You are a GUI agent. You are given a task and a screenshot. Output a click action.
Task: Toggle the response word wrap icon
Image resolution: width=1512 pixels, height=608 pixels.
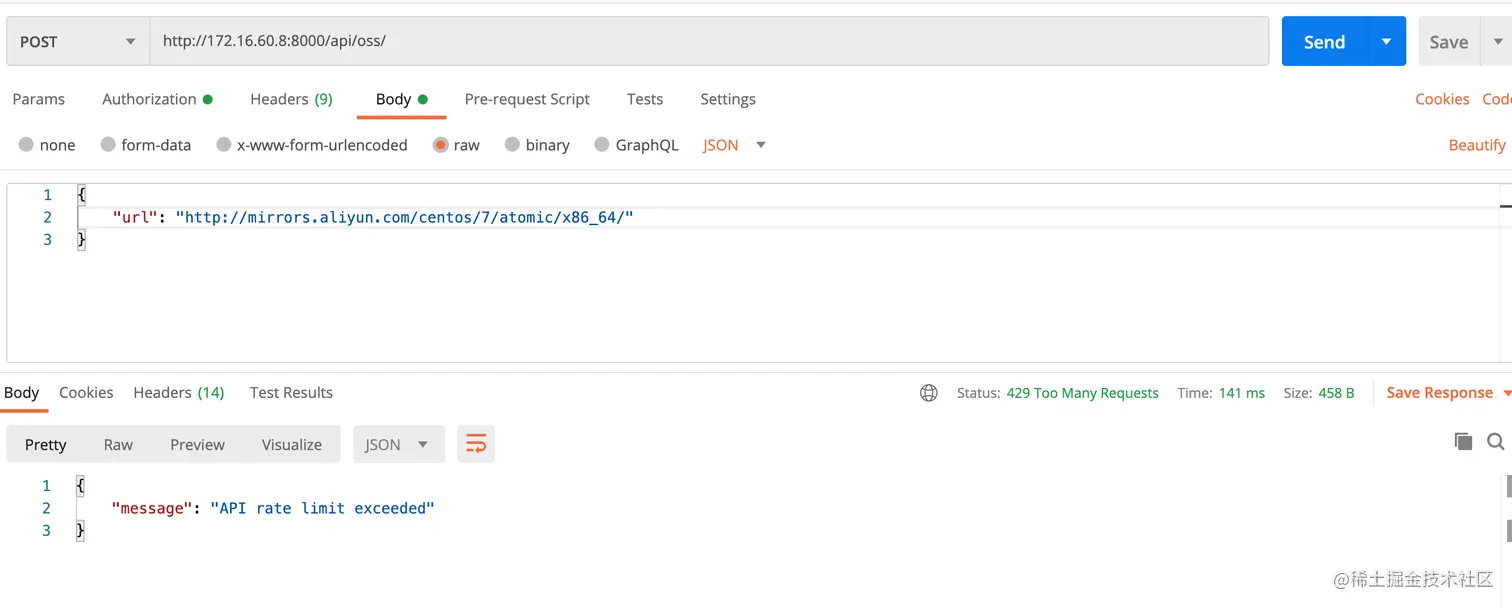pos(476,444)
